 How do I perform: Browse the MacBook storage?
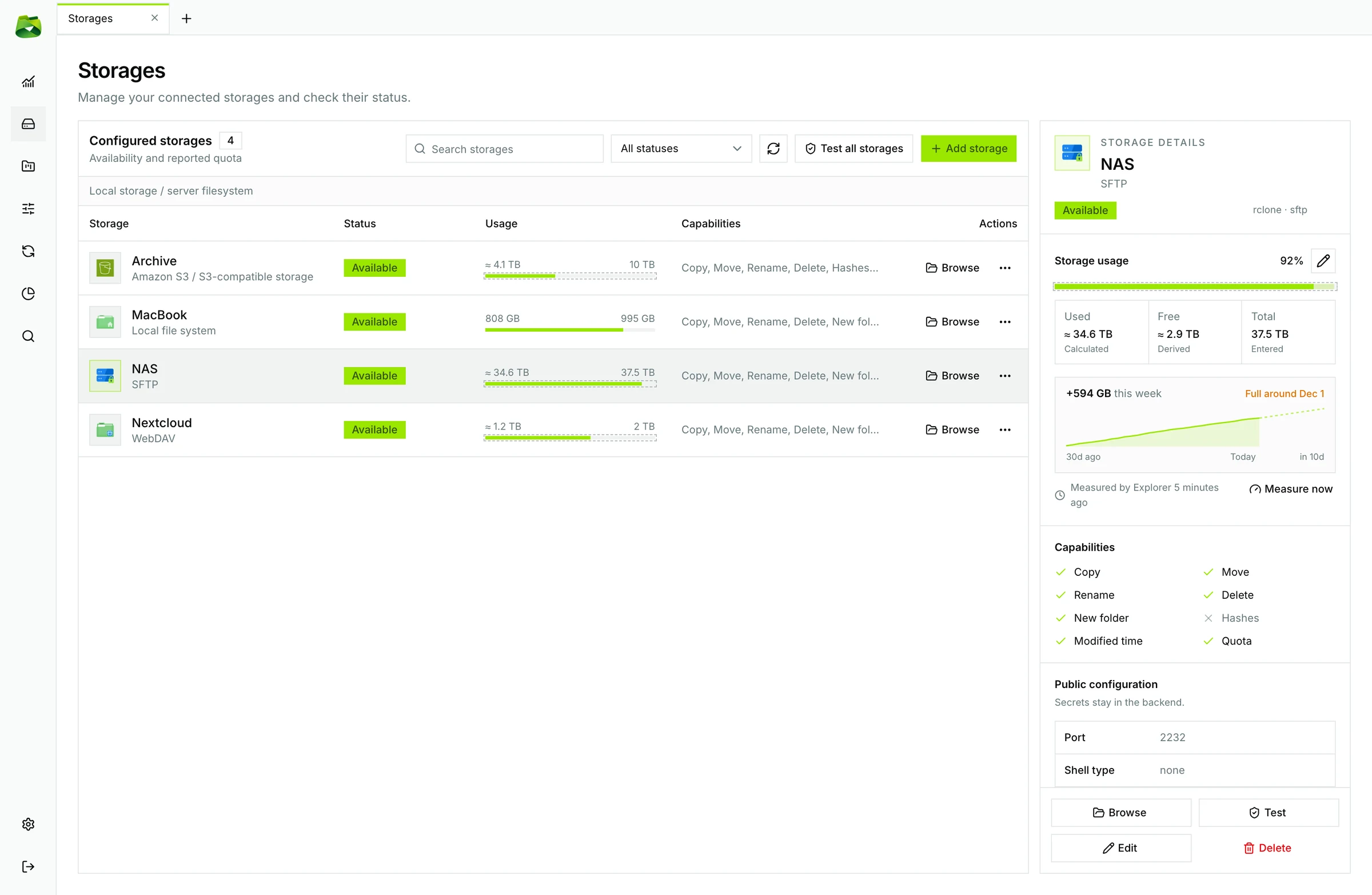point(952,322)
